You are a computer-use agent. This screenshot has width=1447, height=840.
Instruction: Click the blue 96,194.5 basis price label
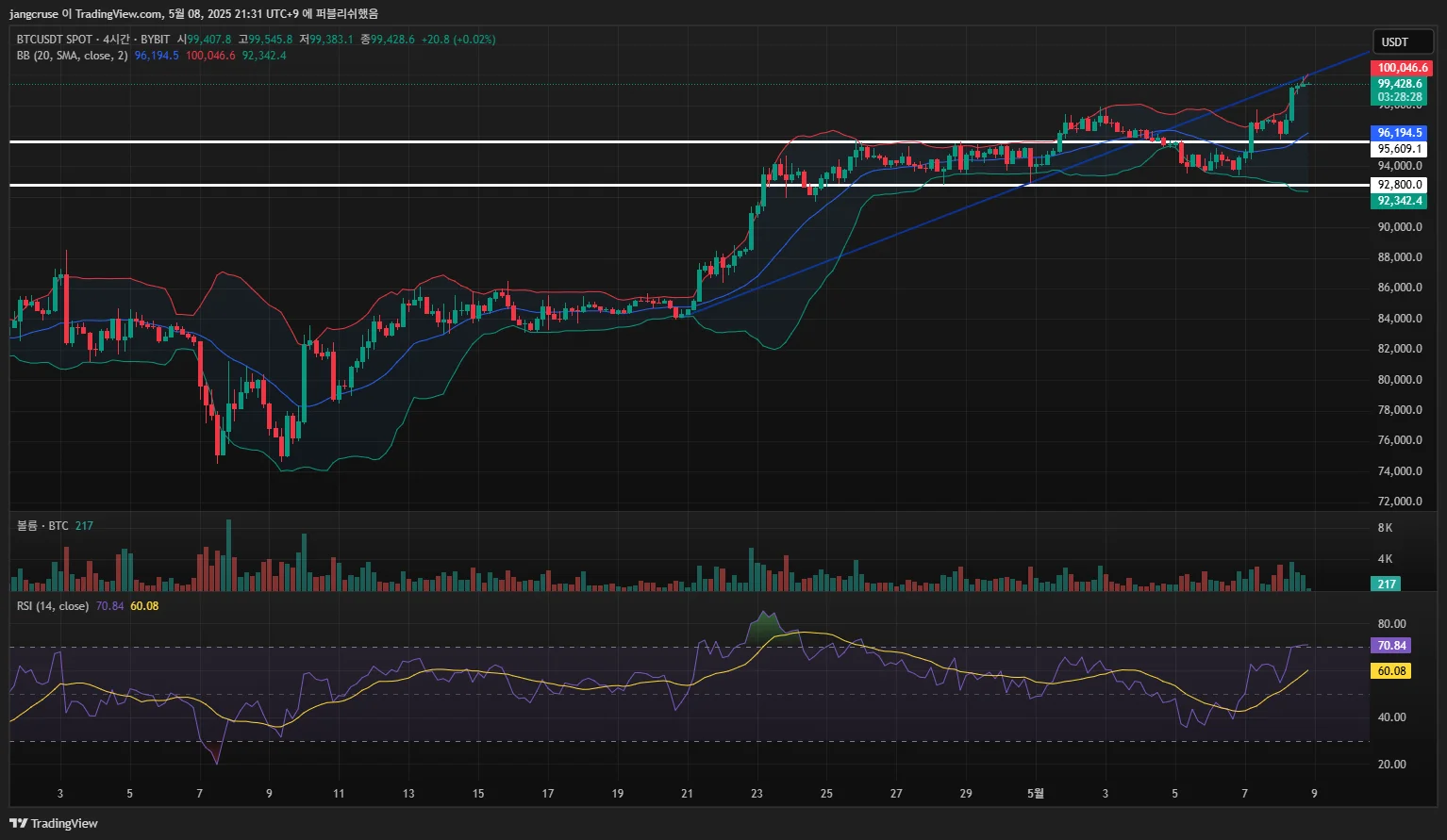click(x=1400, y=133)
